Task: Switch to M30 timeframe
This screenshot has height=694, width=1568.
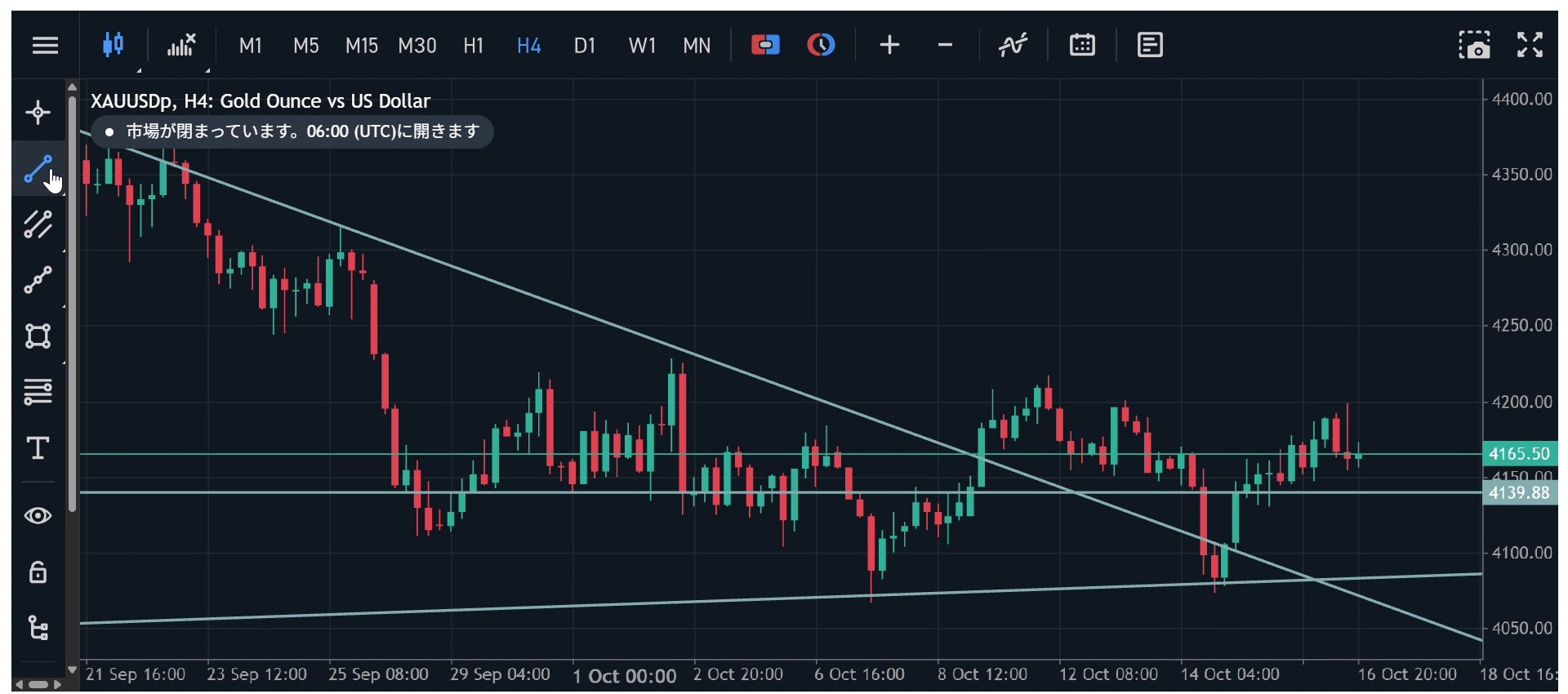Action: pos(417,46)
